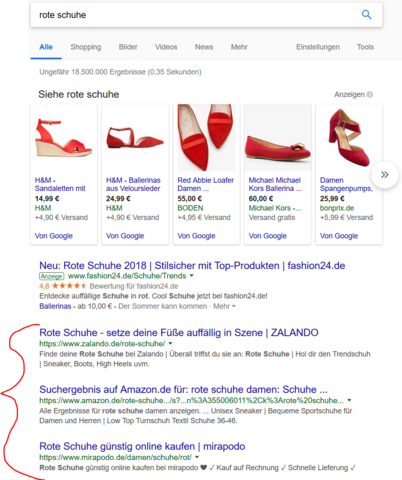The width and height of the screenshot is (402, 480).
Task: Expand the Mehr dropdown in fashion24 ad
Action: [x=224, y=306]
